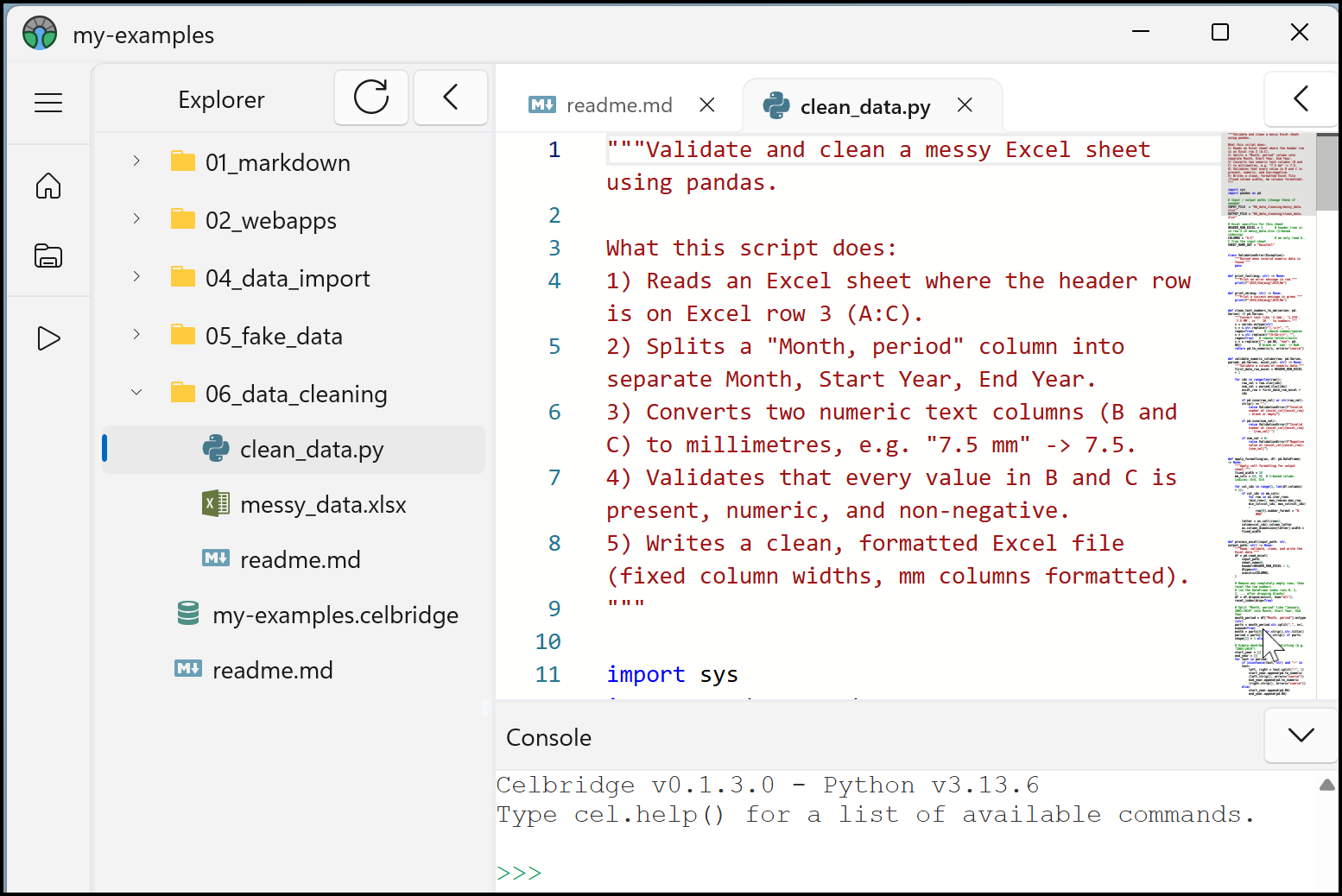
Task: Click the database icon beside my-examples.celbridge
Action: [187, 615]
